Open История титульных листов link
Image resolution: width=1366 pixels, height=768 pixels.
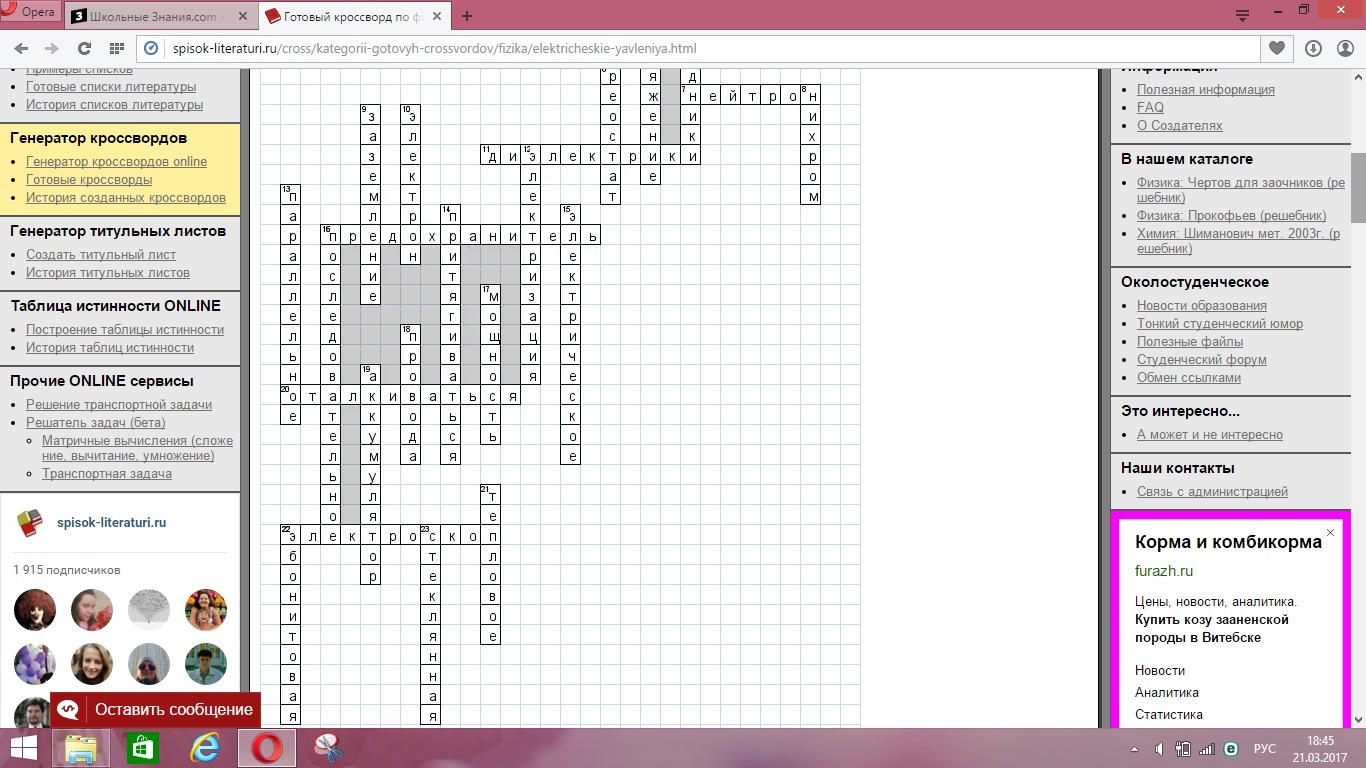(108, 273)
